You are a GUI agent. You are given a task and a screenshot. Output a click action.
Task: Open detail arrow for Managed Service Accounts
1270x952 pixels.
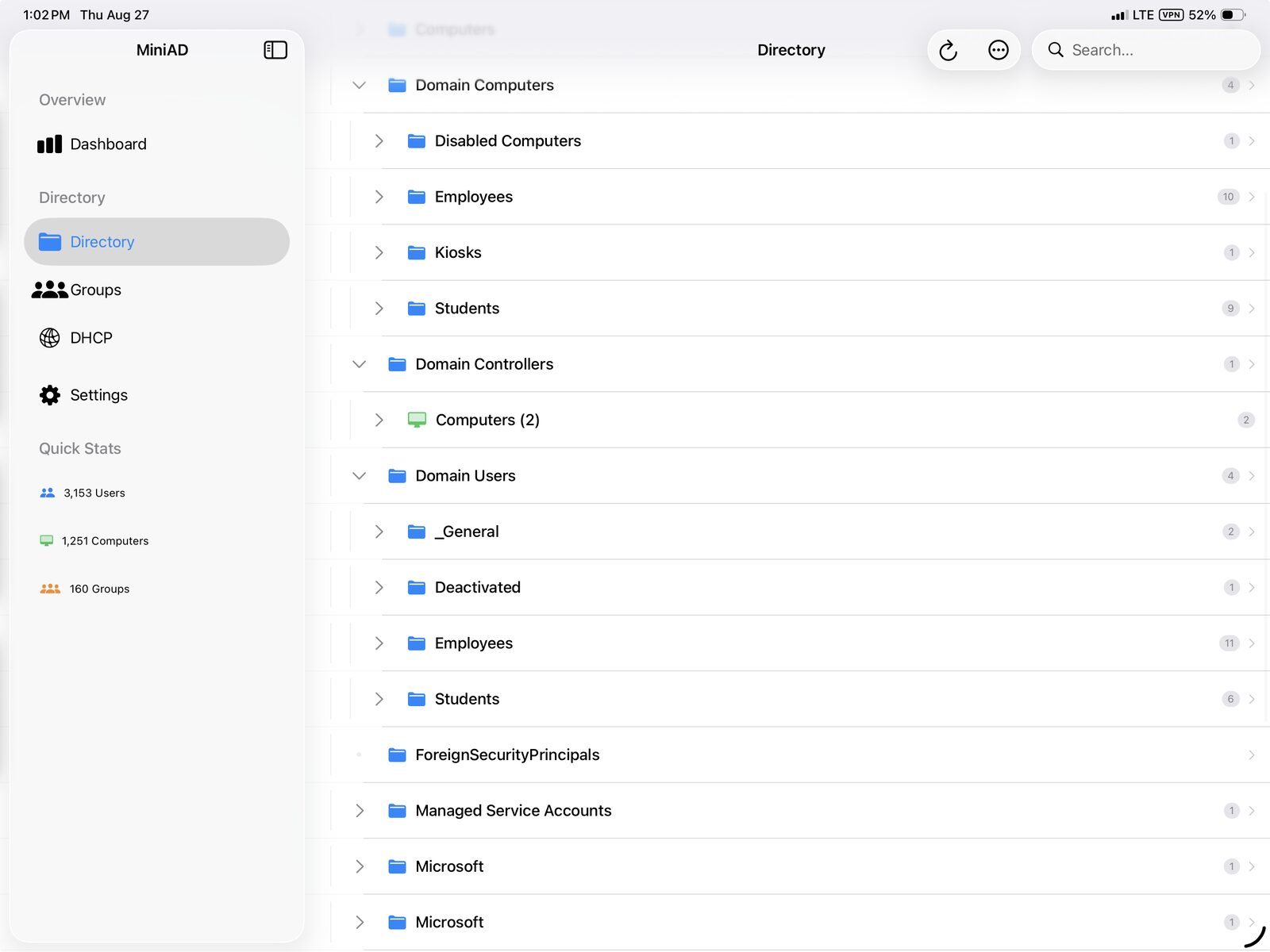pyautogui.click(x=1252, y=811)
